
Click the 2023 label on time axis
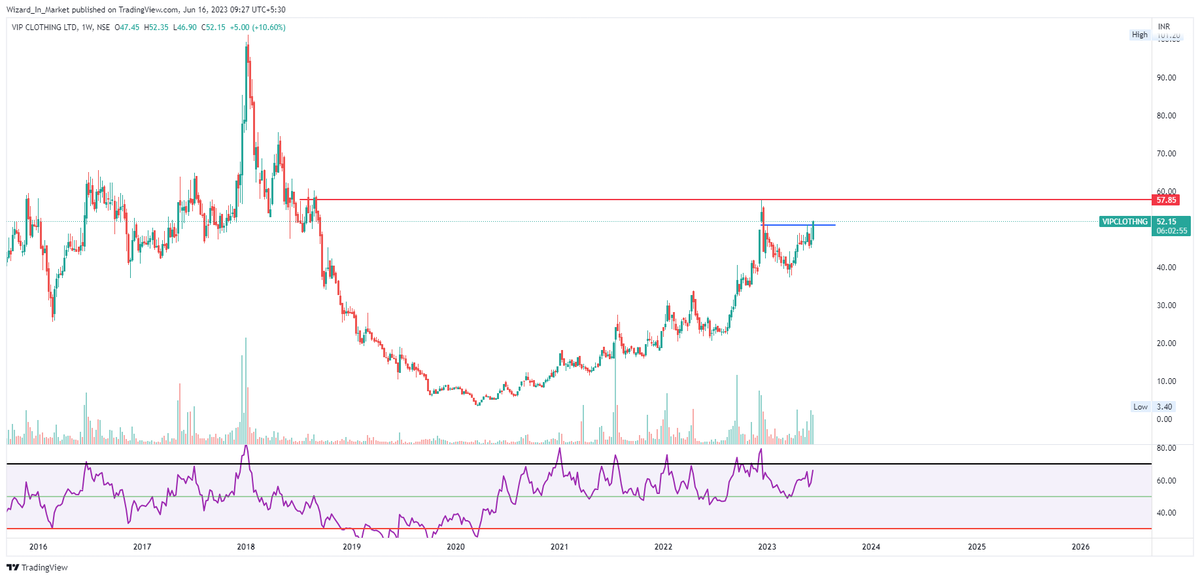click(x=767, y=547)
